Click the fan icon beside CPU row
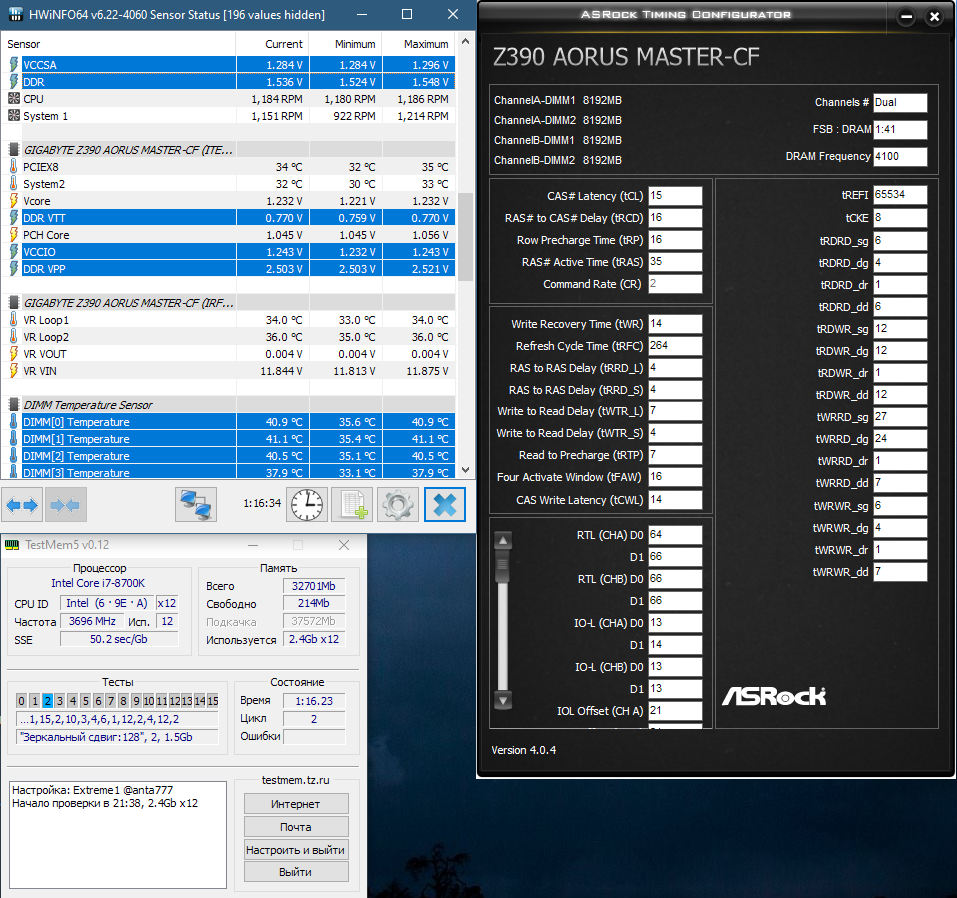This screenshot has height=898, width=957. [13, 99]
